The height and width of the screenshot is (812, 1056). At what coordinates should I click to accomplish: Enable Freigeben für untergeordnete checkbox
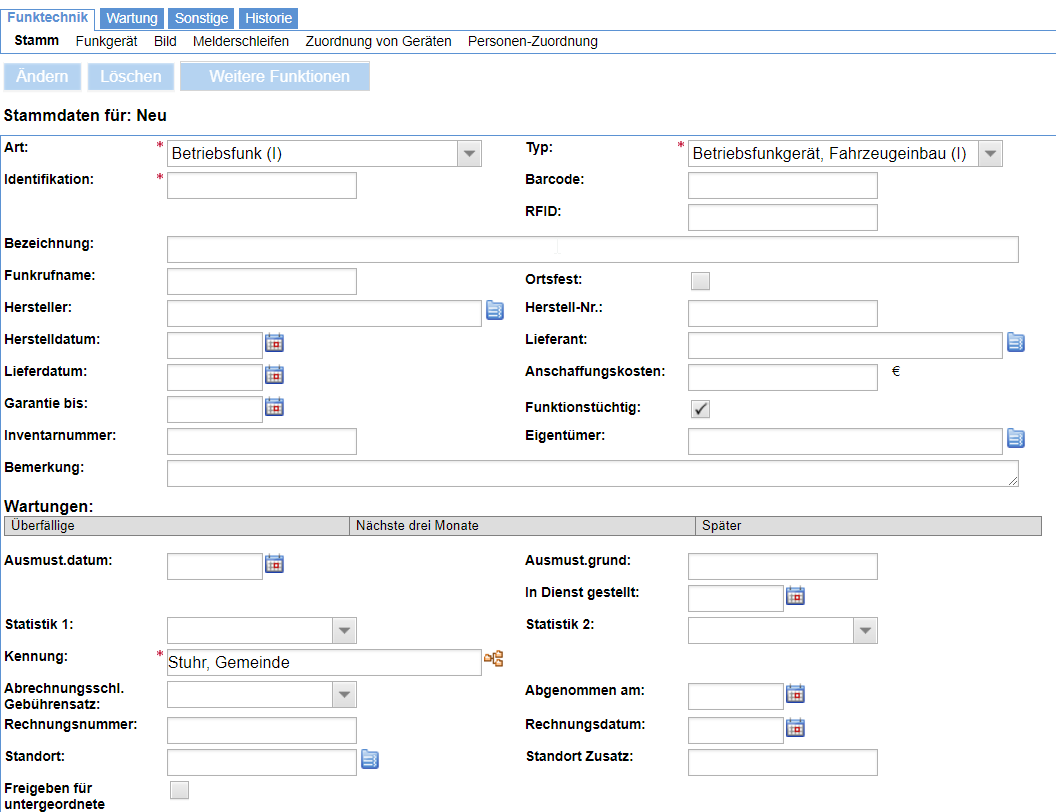click(179, 790)
